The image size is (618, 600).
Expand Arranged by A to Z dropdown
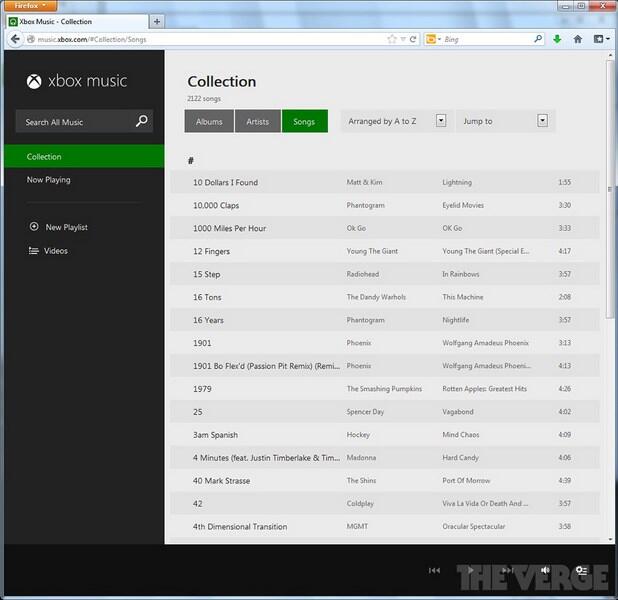coord(441,121)
